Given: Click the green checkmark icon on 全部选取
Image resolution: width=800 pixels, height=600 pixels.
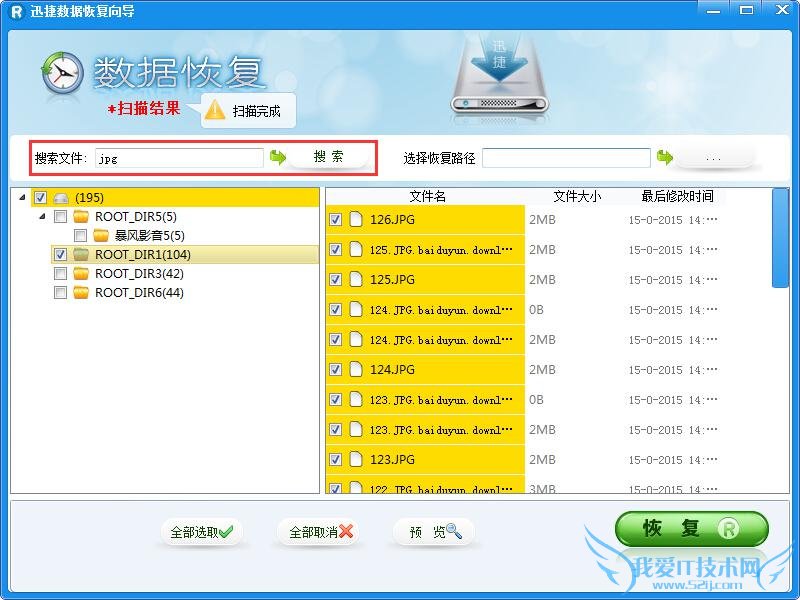Looking at the screenshot, I should (225, 531).
